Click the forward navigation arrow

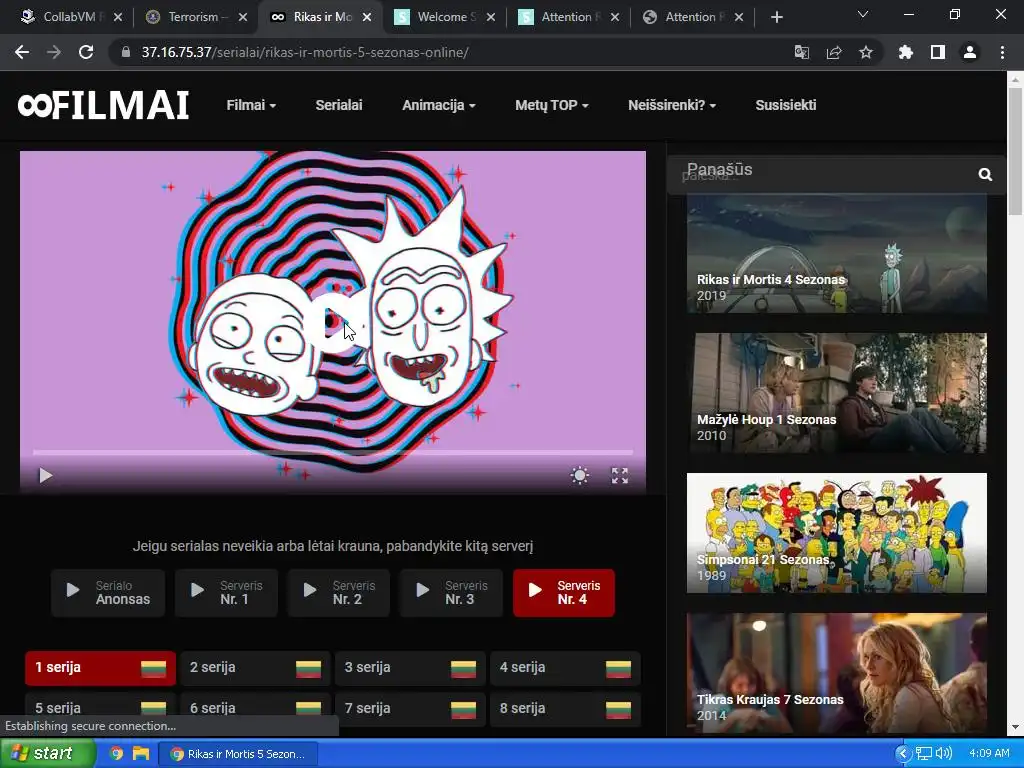[54, 52]
